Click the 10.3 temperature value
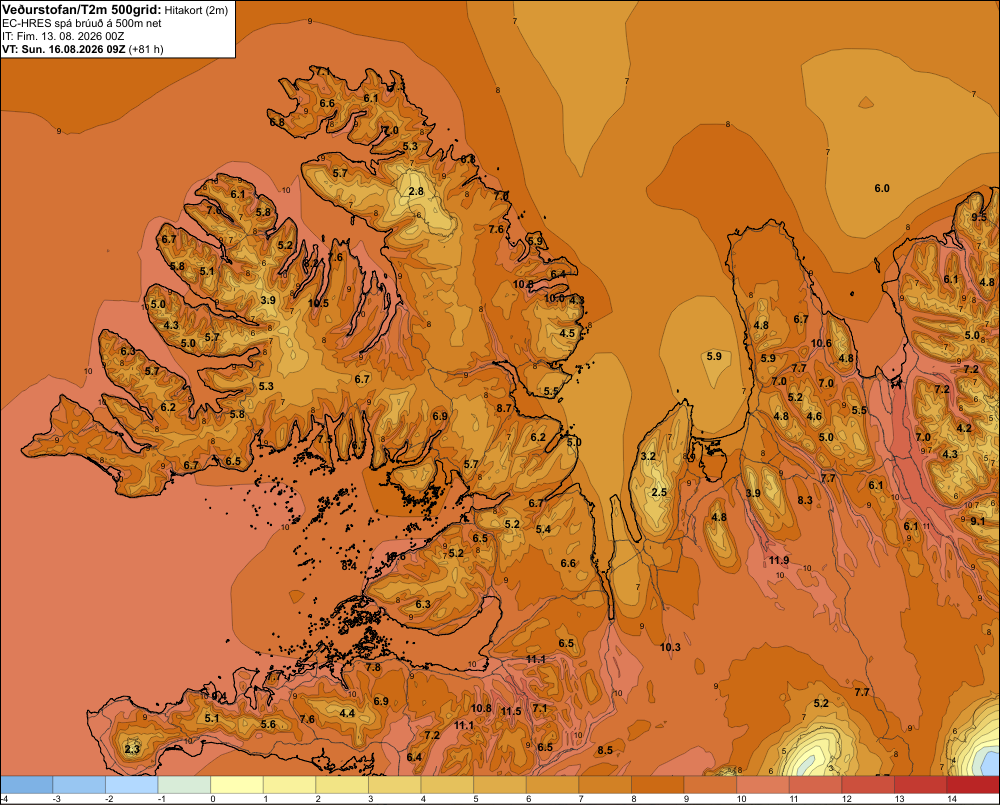Image resolution: width=1000 pixels, height=805 pixels. pyautogui.click(x=670, y=647)
